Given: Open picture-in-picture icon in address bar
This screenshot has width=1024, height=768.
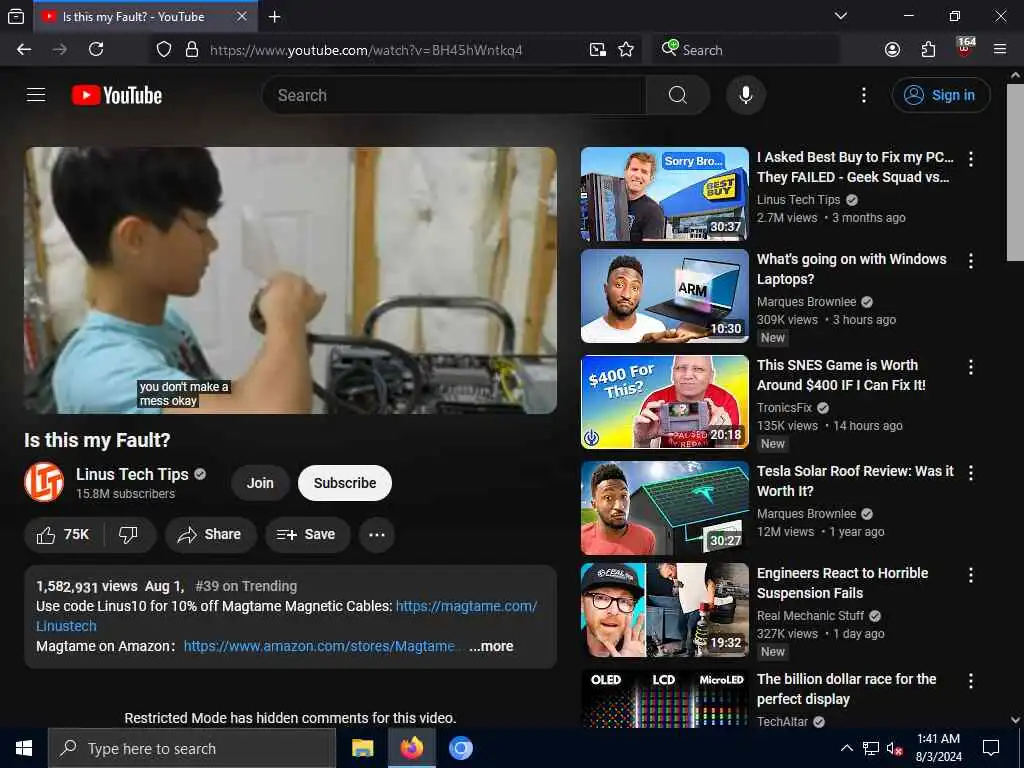Looking at the screenshot, I should click(598, 50).
